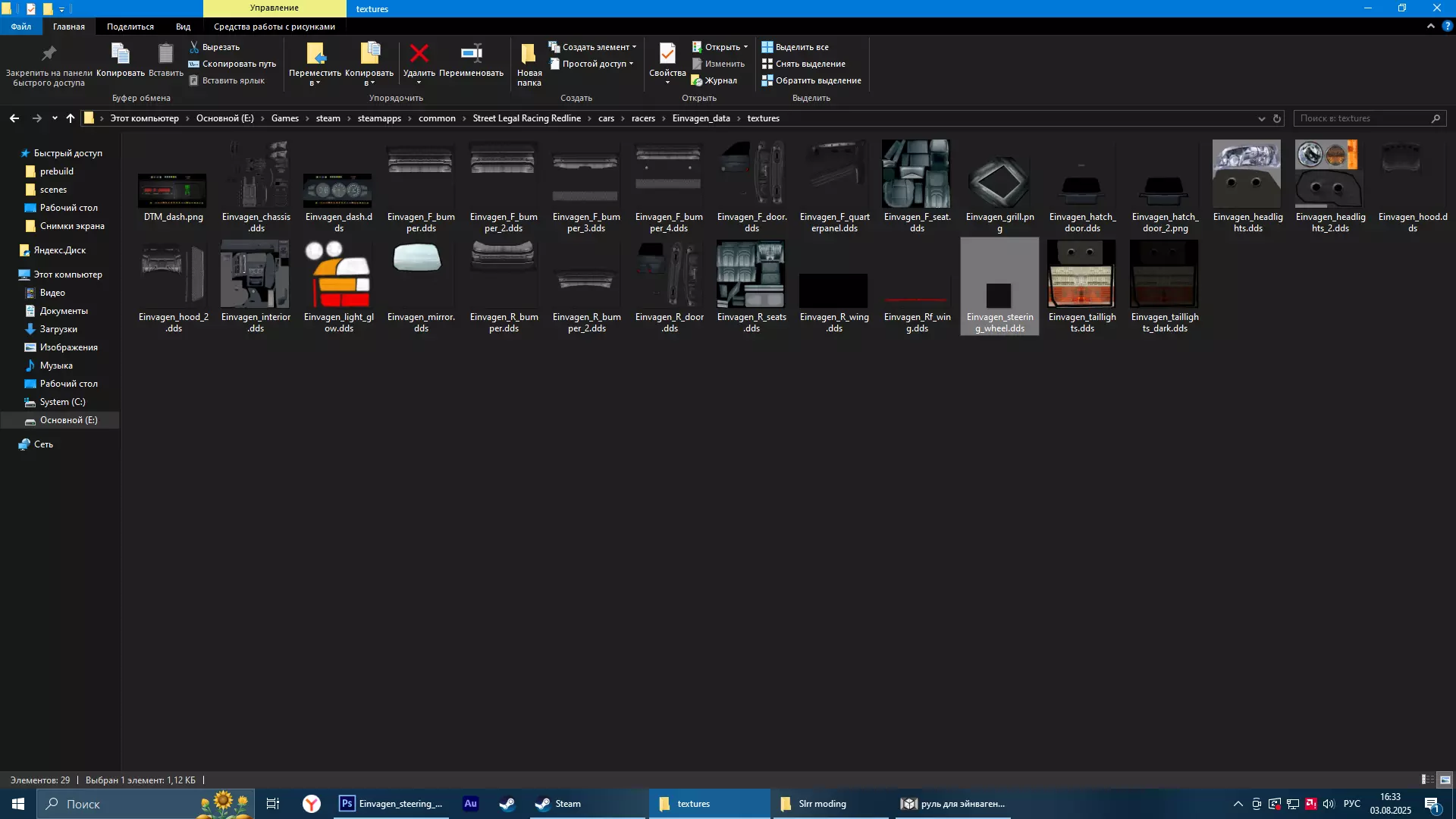Image resolution: width=1456 pixels, height=819 pixels.
Task: Expand the Открыть dropdown arrow
Action: click(745, 47)
